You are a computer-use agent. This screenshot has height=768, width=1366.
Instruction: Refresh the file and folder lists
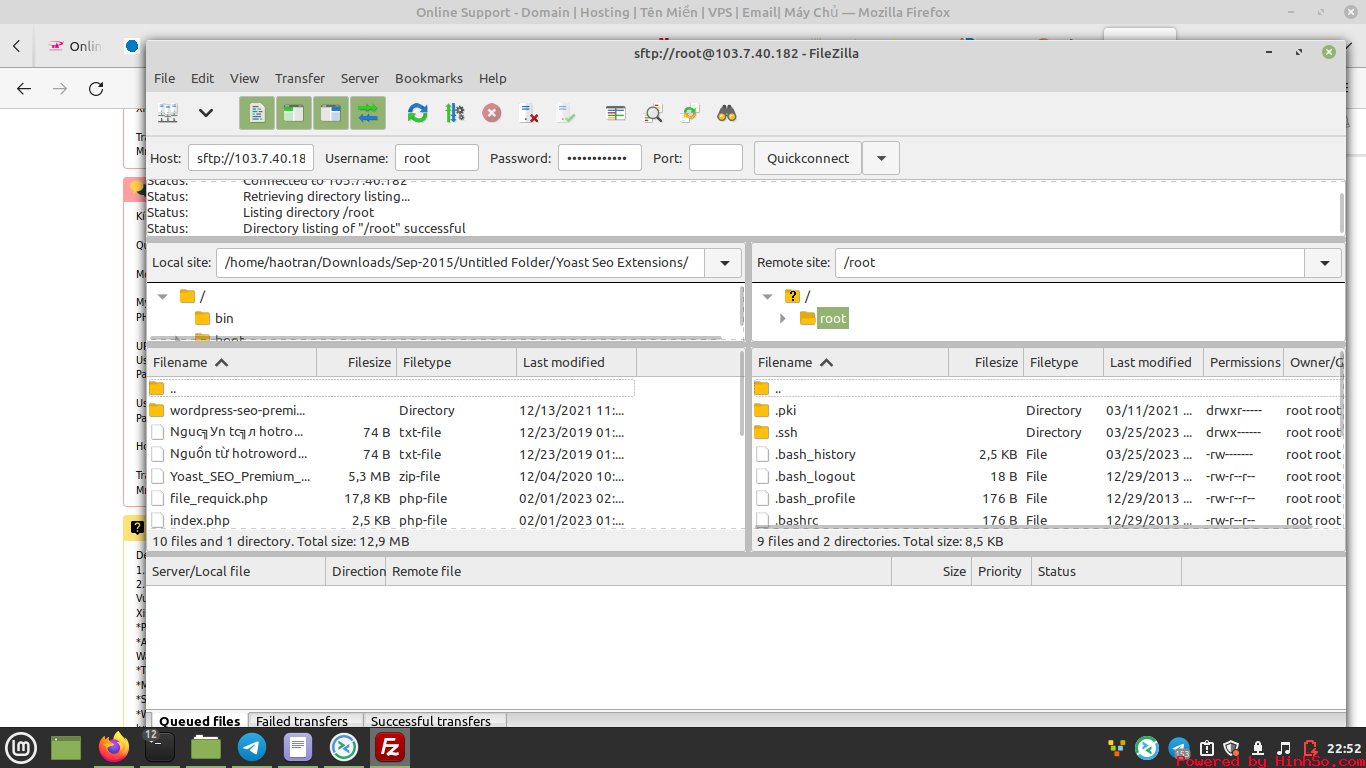pyautogui.click(x=418, y=113)
